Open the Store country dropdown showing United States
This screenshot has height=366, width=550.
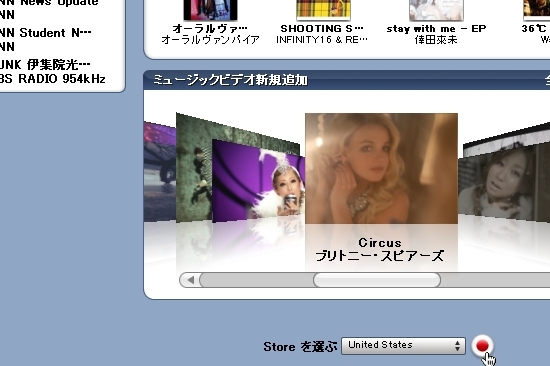coord(403,346)
